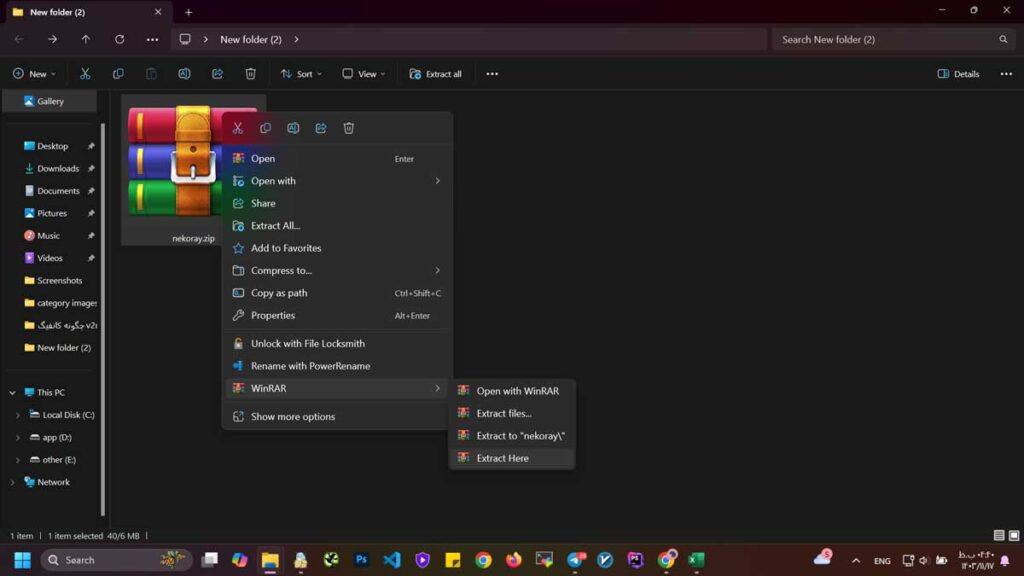The image size is (1024, 576).
Task: Open Visual Studio Code from taskbar
Action: pos(392,560)
